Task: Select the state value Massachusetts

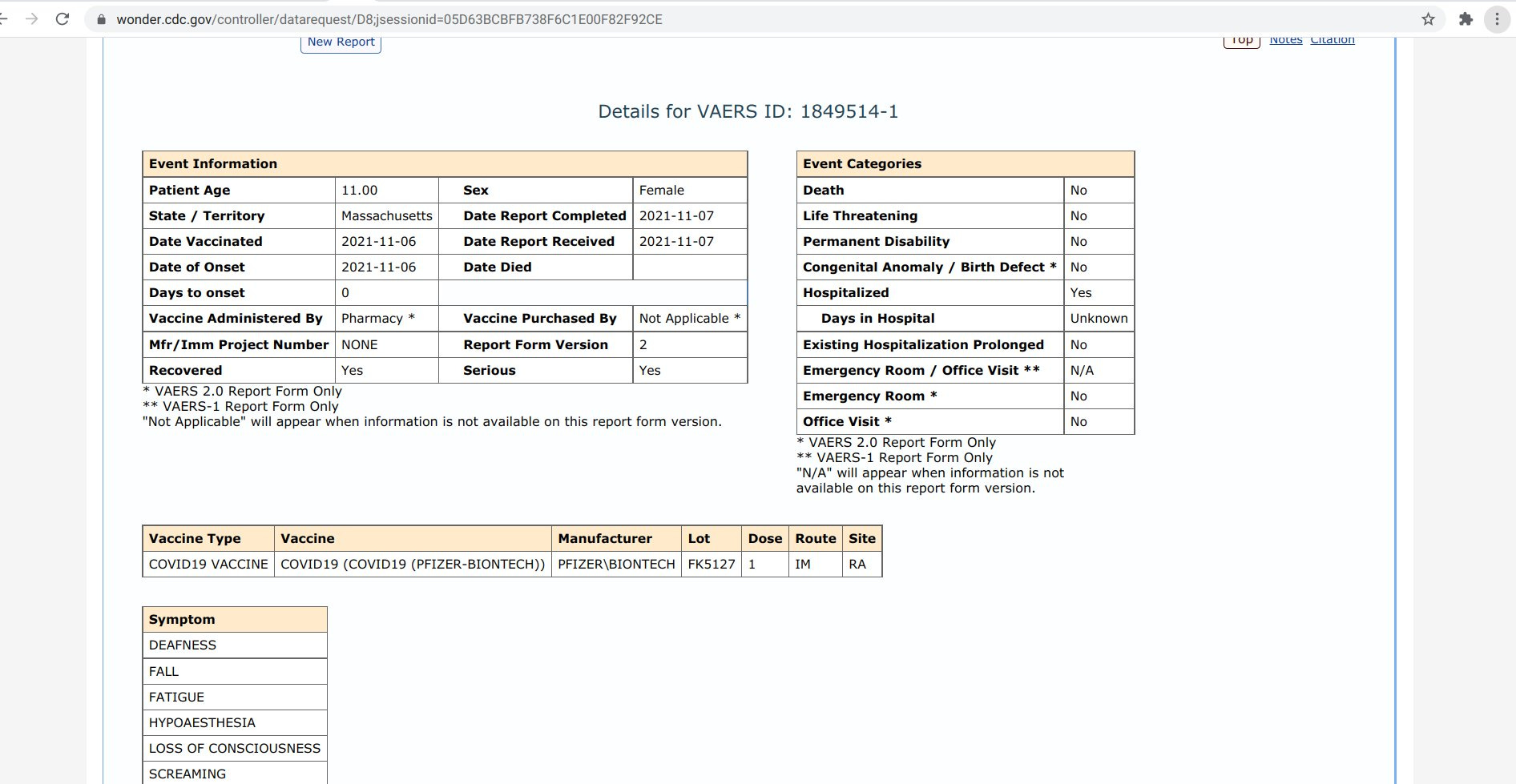Action: 386,215
